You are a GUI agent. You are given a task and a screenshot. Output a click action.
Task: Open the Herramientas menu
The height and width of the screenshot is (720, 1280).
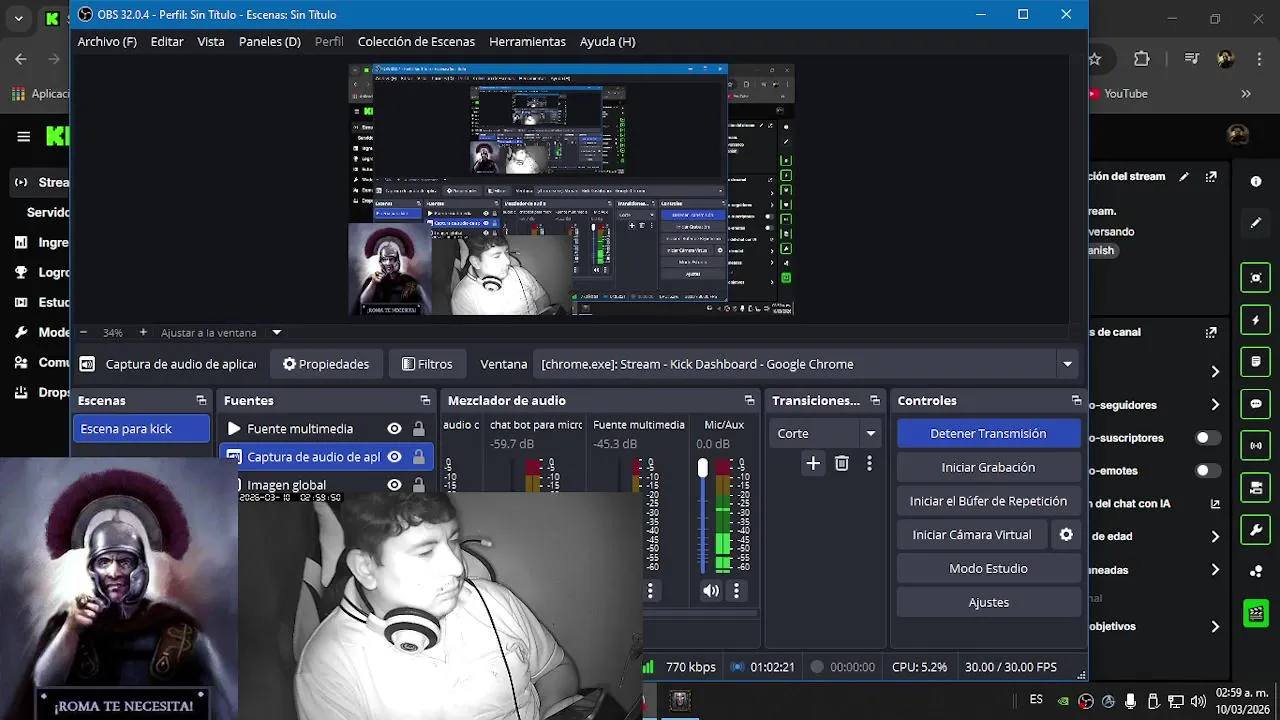coord(527,41)
